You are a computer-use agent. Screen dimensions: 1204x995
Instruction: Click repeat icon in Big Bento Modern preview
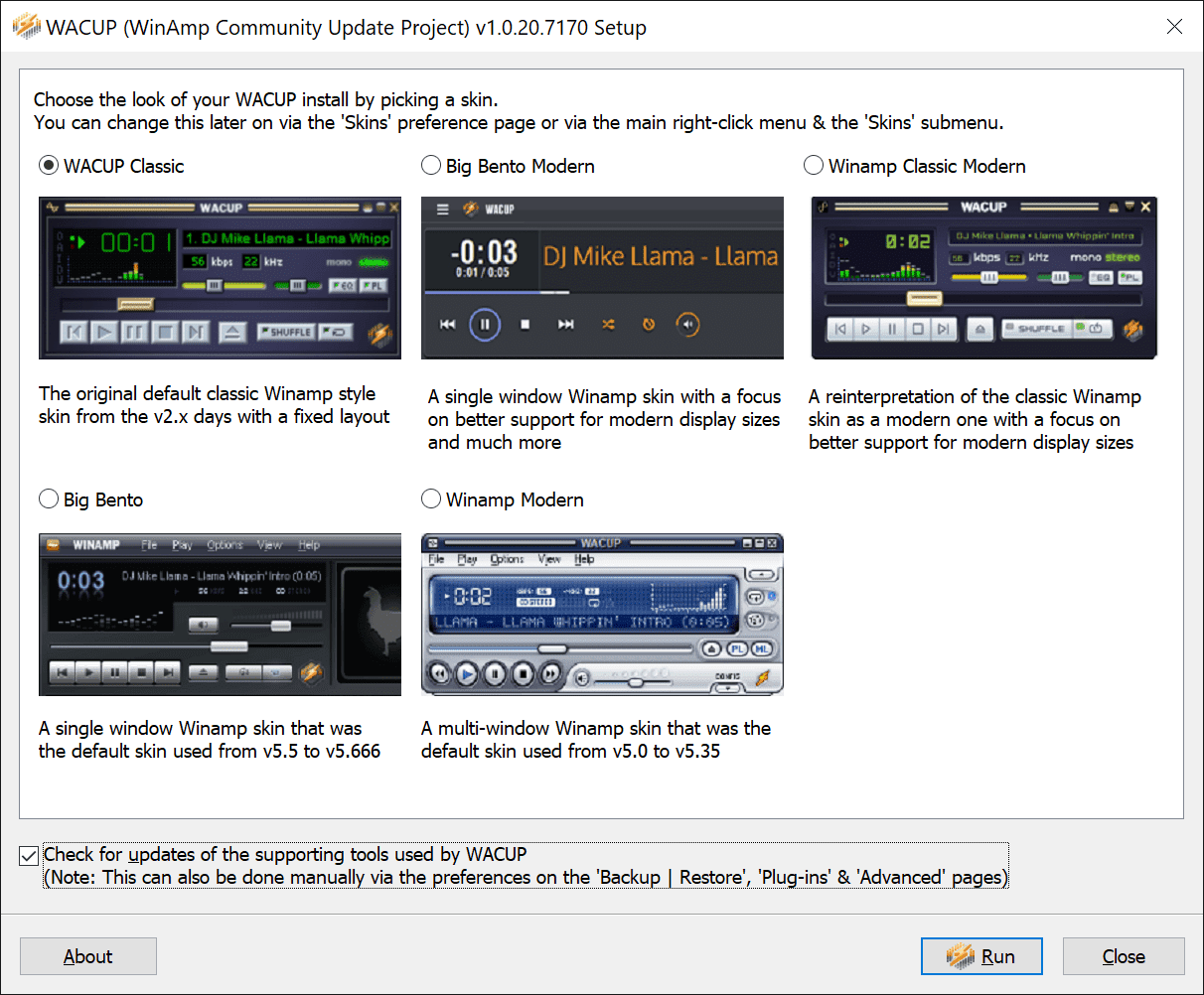(649, 324)
